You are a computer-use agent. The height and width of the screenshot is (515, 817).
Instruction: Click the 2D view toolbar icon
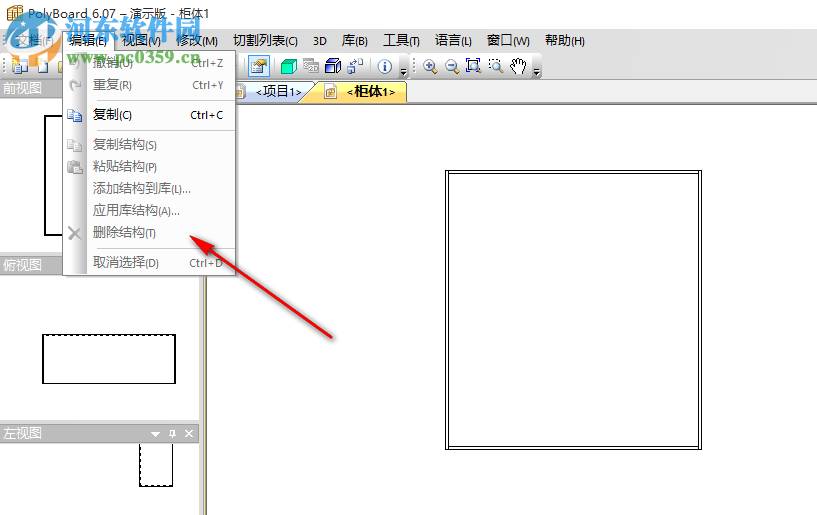tap(311, 66)
